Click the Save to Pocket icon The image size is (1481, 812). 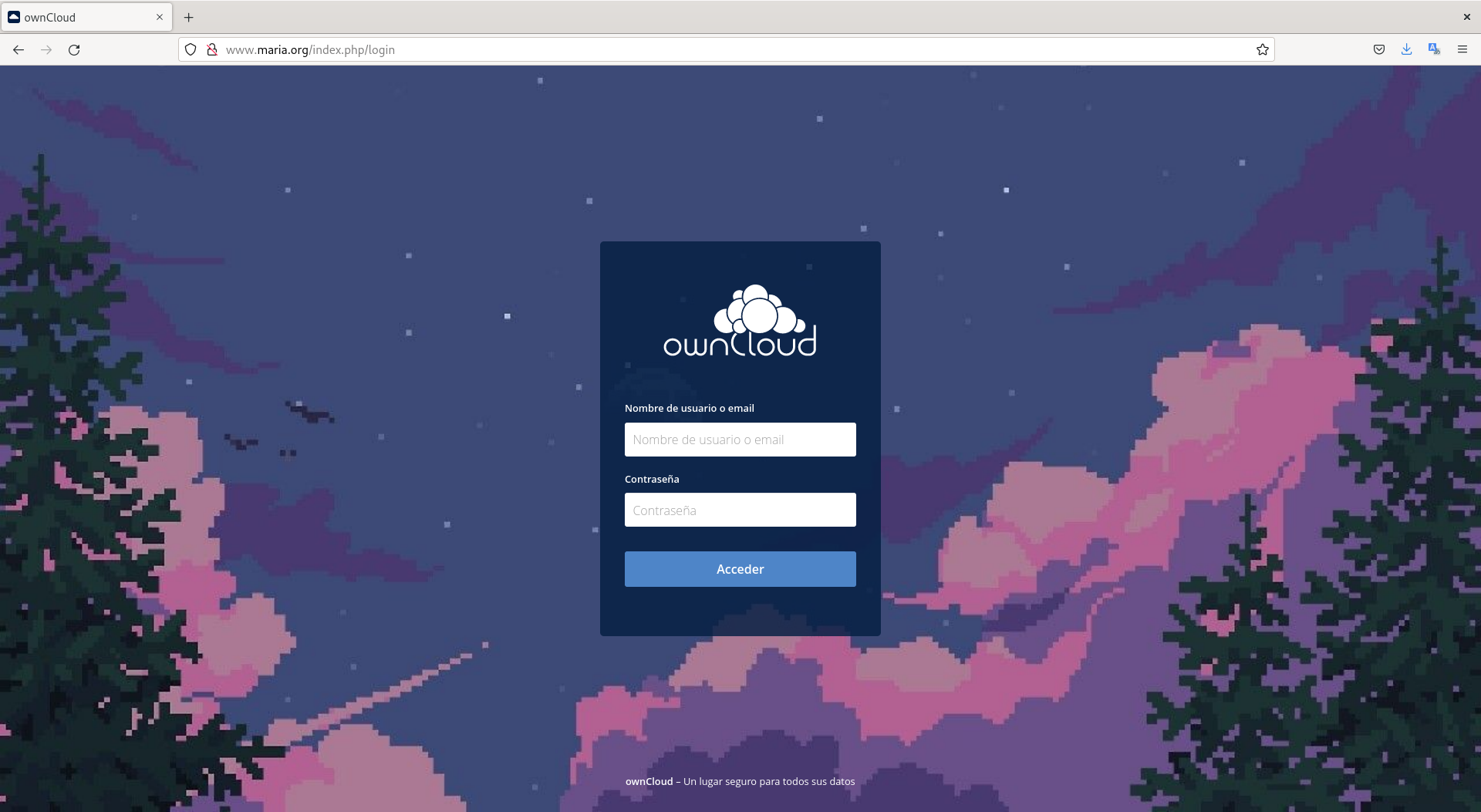coord(1379,49)
